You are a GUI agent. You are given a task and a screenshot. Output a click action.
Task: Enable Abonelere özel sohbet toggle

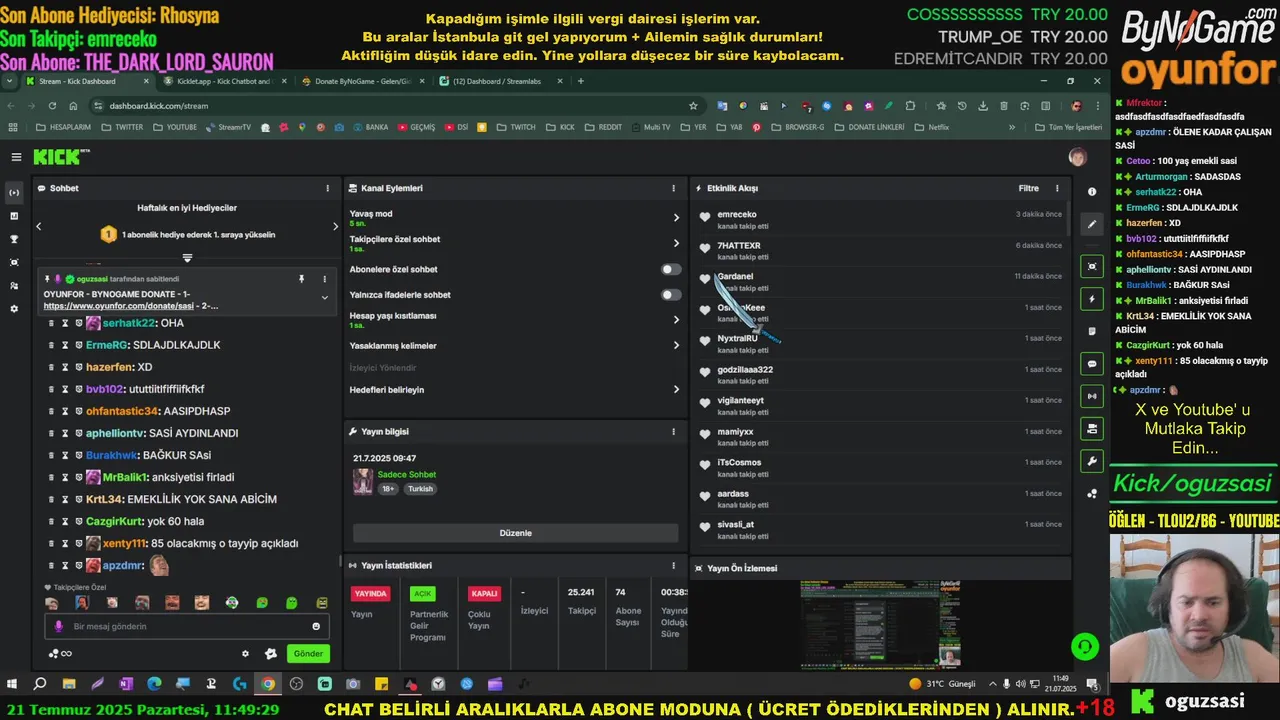coord(671,269)
